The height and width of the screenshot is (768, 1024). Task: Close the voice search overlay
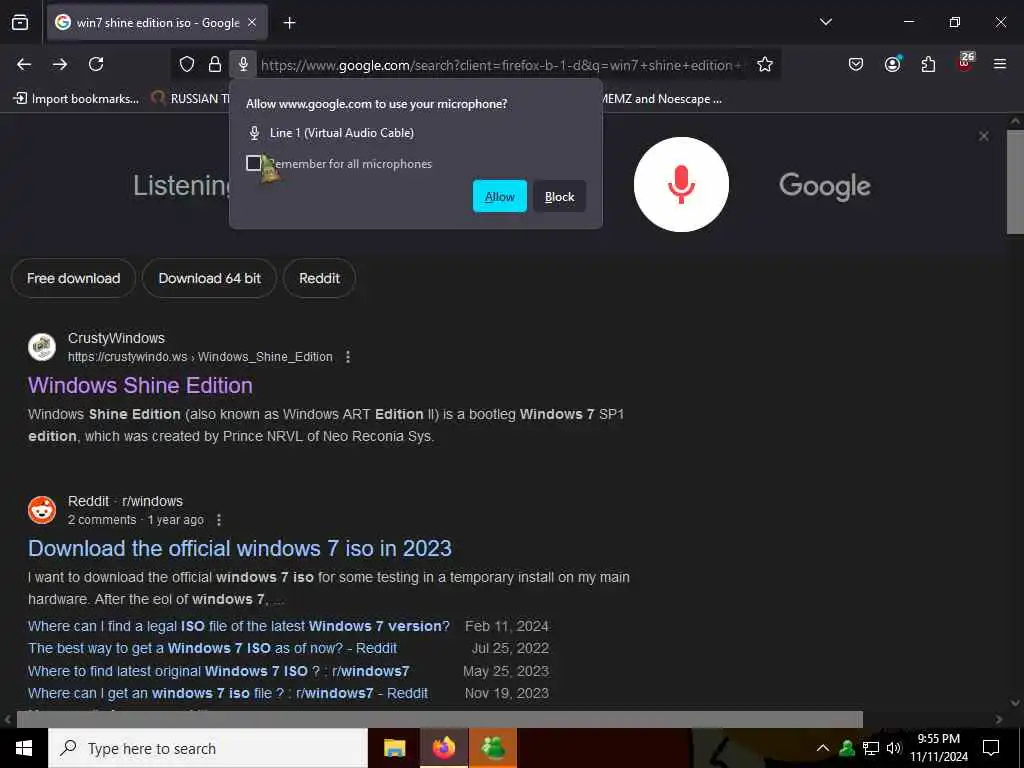click(984, 136)
